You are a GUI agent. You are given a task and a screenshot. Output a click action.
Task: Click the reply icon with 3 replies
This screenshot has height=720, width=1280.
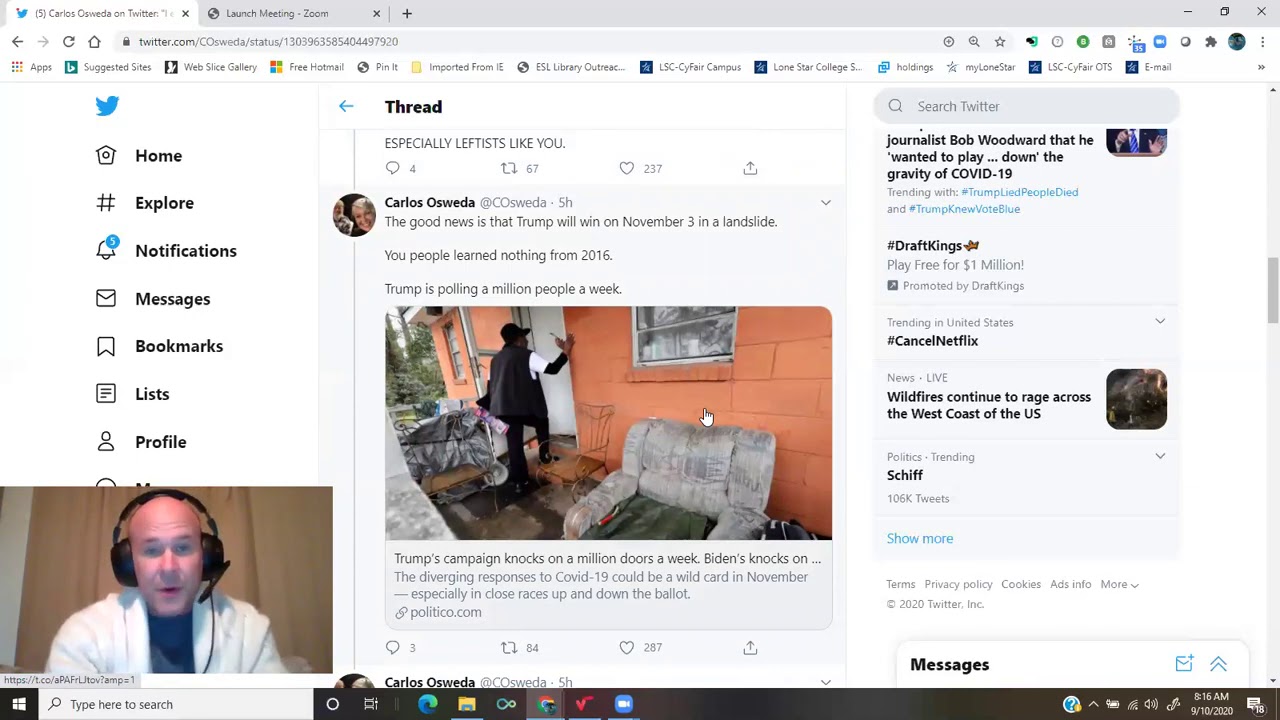(393, 647)
